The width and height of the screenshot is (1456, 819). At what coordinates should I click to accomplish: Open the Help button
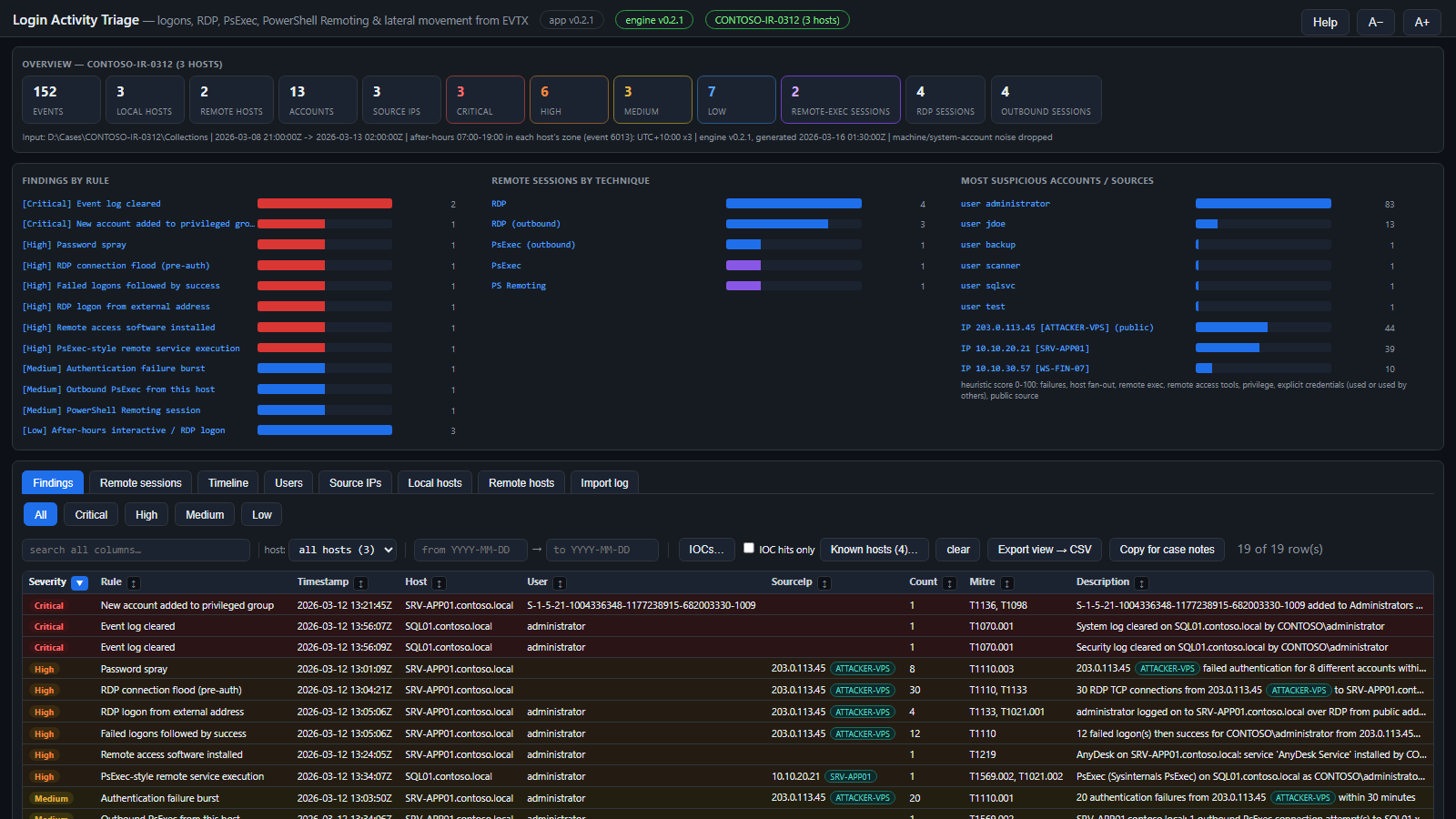1325,22
